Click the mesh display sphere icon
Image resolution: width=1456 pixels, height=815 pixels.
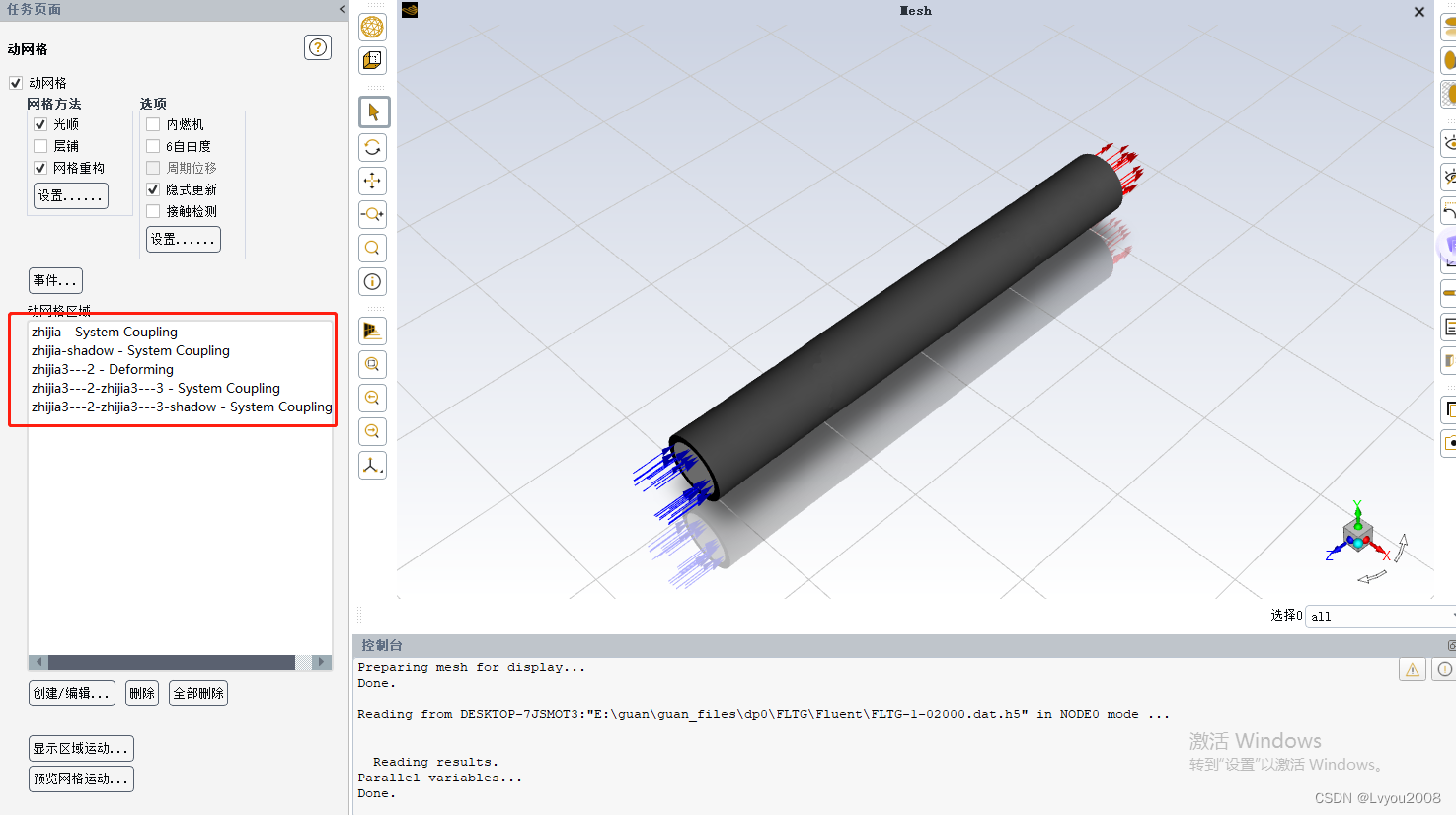tap(372, 28)
